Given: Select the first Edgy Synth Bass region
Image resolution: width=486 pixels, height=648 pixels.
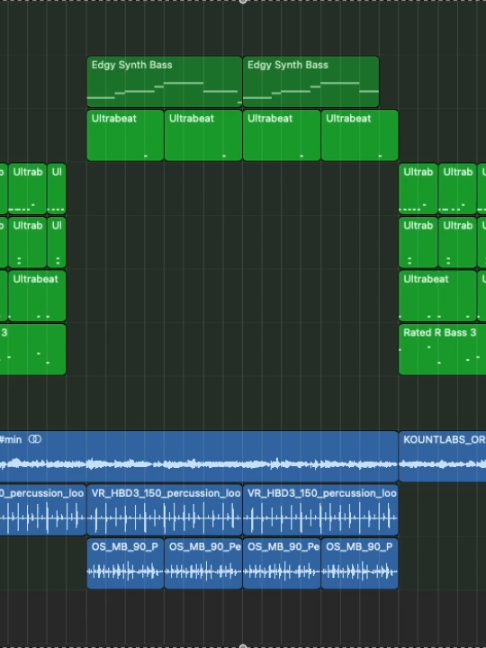Looking at the screenshot, I should tap(164, 82).
